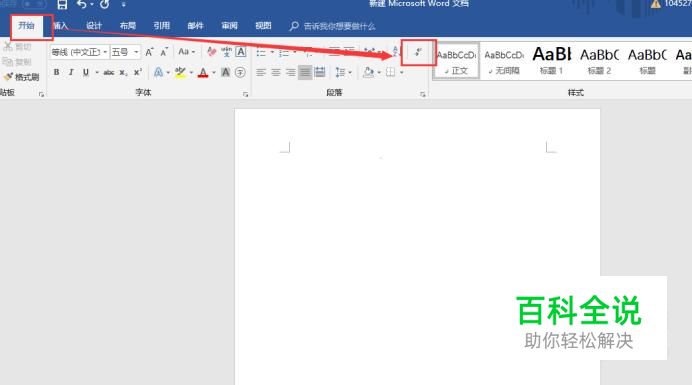Apply text effects glowing A icon
Image resolution: width=692 pixels, height=385 pixels.
158,72
